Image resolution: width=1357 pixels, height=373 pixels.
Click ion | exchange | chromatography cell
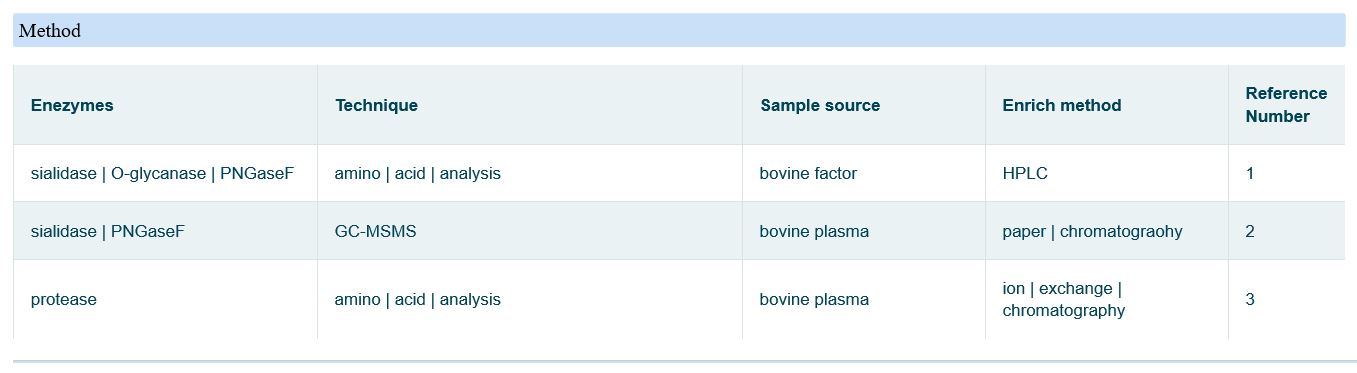[x=1063, y=299]
